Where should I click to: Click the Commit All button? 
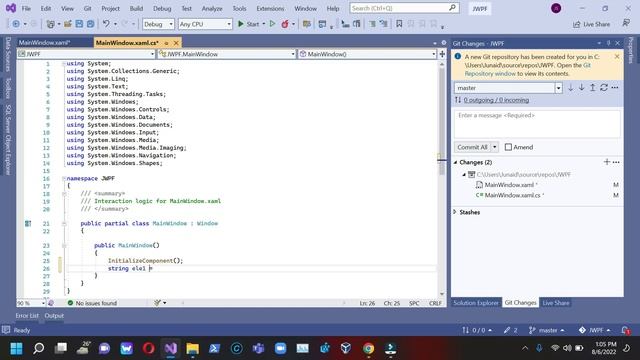point(472,147)
